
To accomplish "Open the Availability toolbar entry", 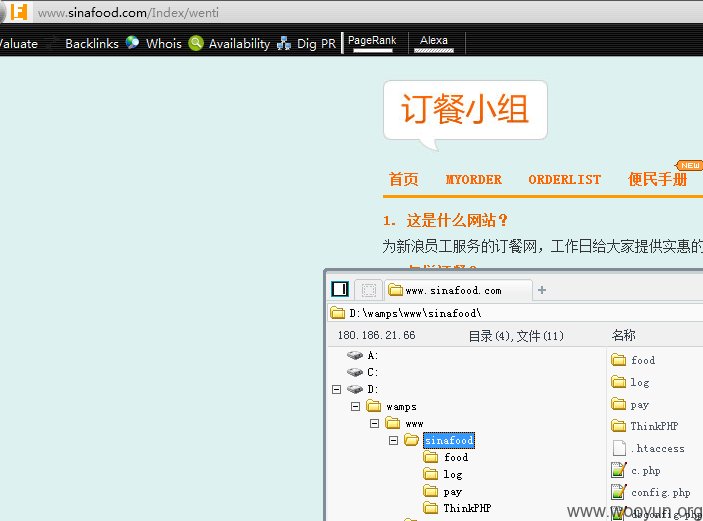I will tap(239, 43).
